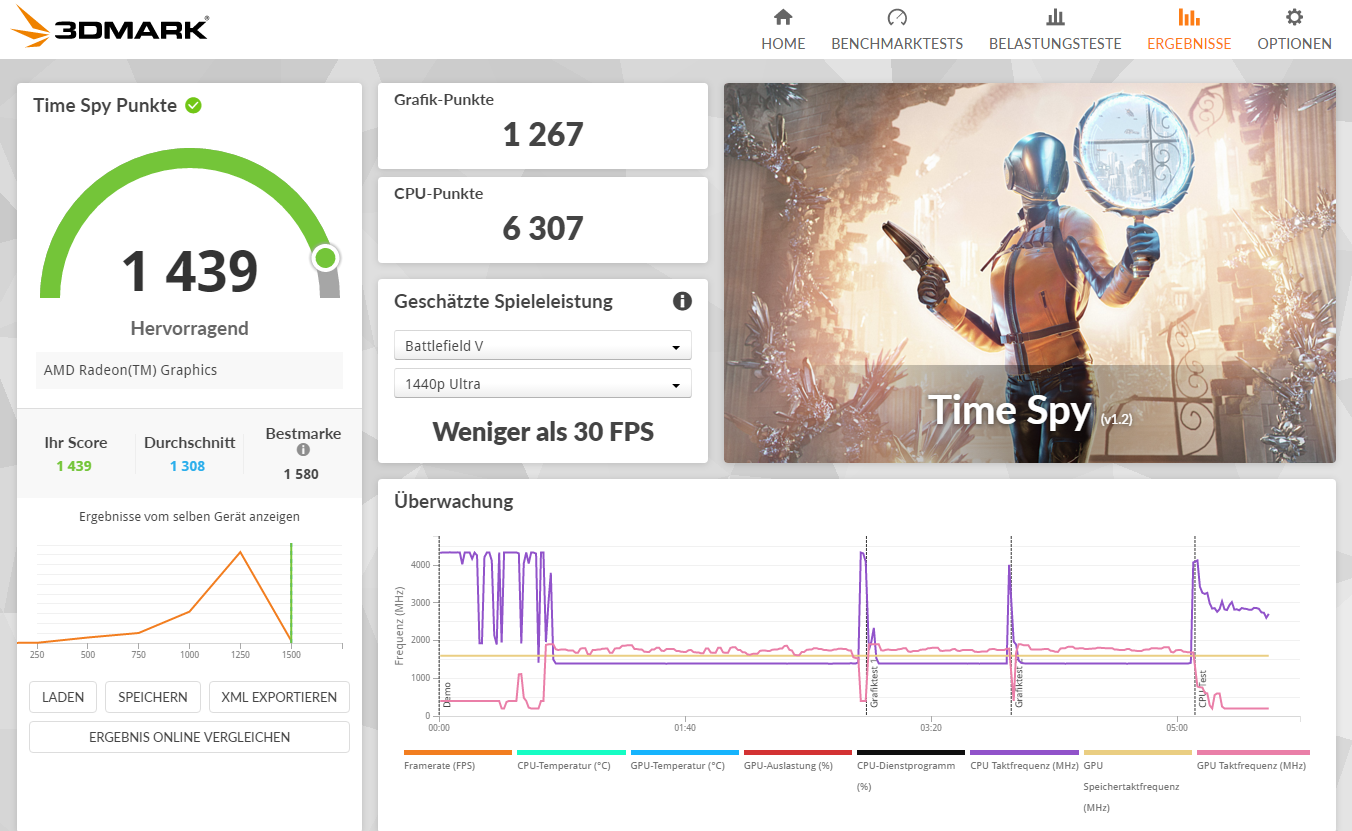Click the info icon under Bestmarke

[x=303, y=450]
